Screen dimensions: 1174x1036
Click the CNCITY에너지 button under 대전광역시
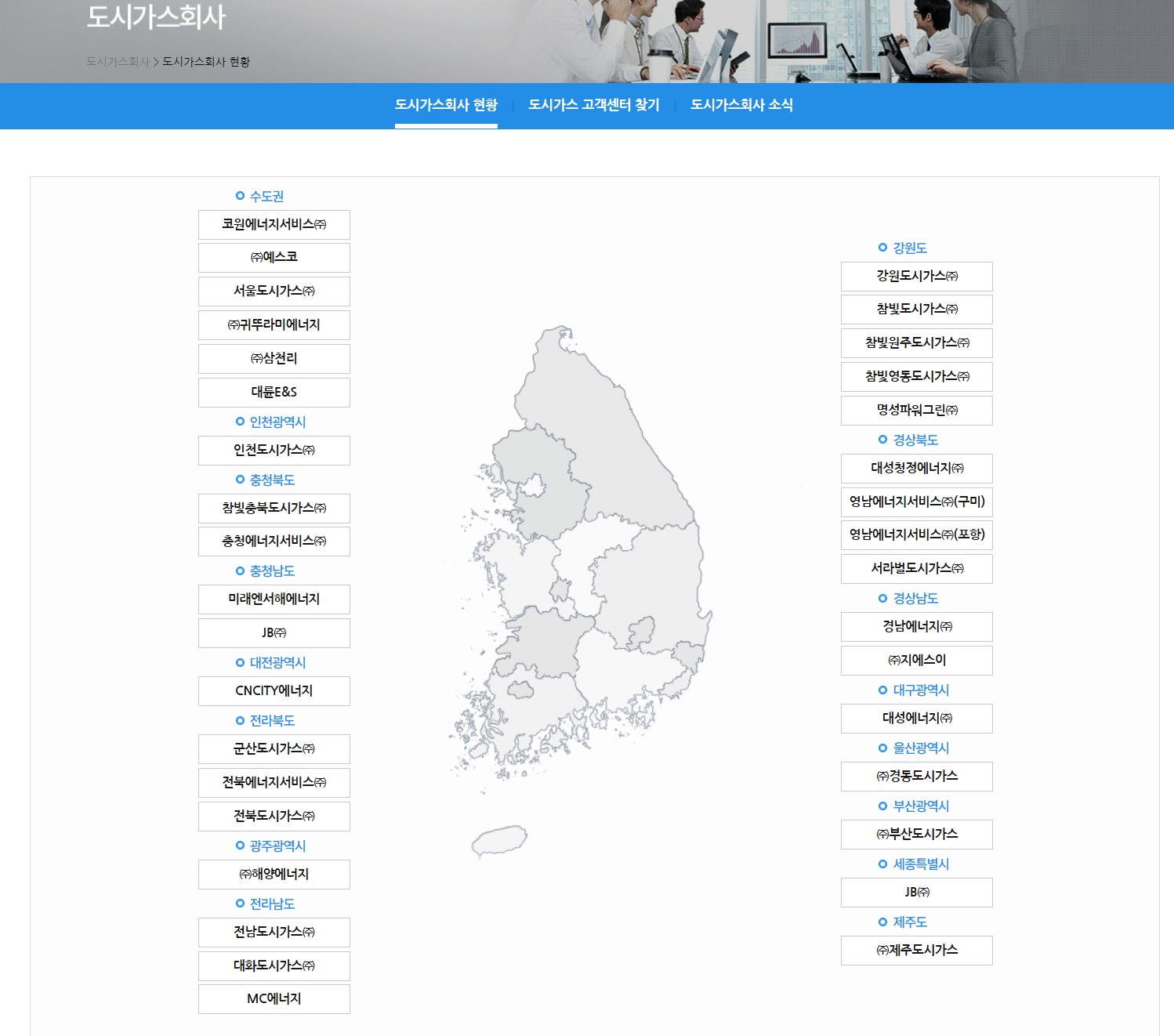(x=274, y=690)
